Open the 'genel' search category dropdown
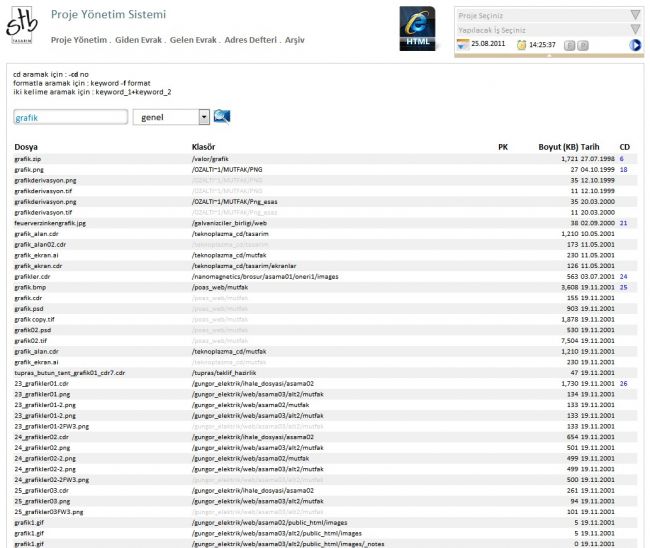This screenshot has width=650, height=548. (x=204, y=117)
